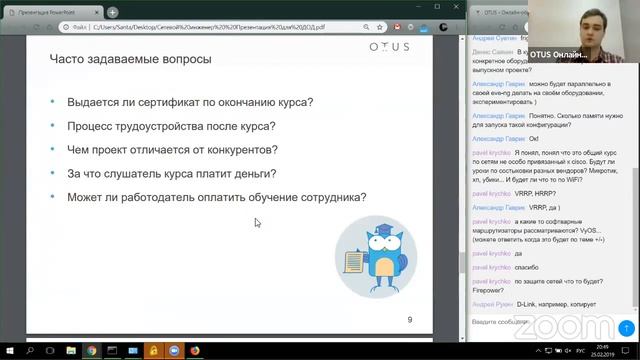Open taskbar search magnifier
Screen dimensions: 640x360
pos(30,351)
